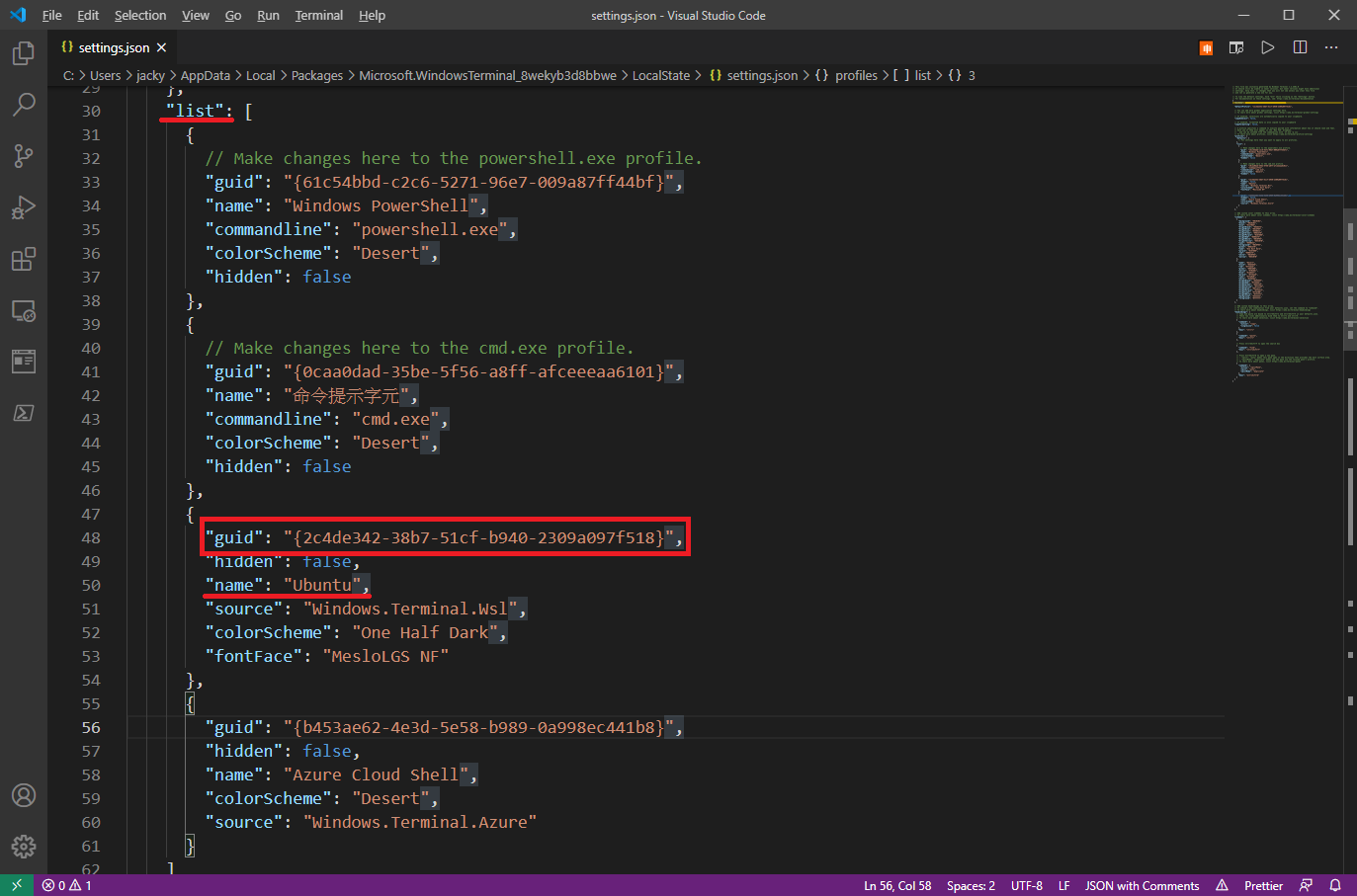The height and width of the screenshot is (896, 1357).
Task: Open Microsoft.WindowsTerminal_8wekyb3d8bbwe breadcrumb
Action: click(487, 75)
